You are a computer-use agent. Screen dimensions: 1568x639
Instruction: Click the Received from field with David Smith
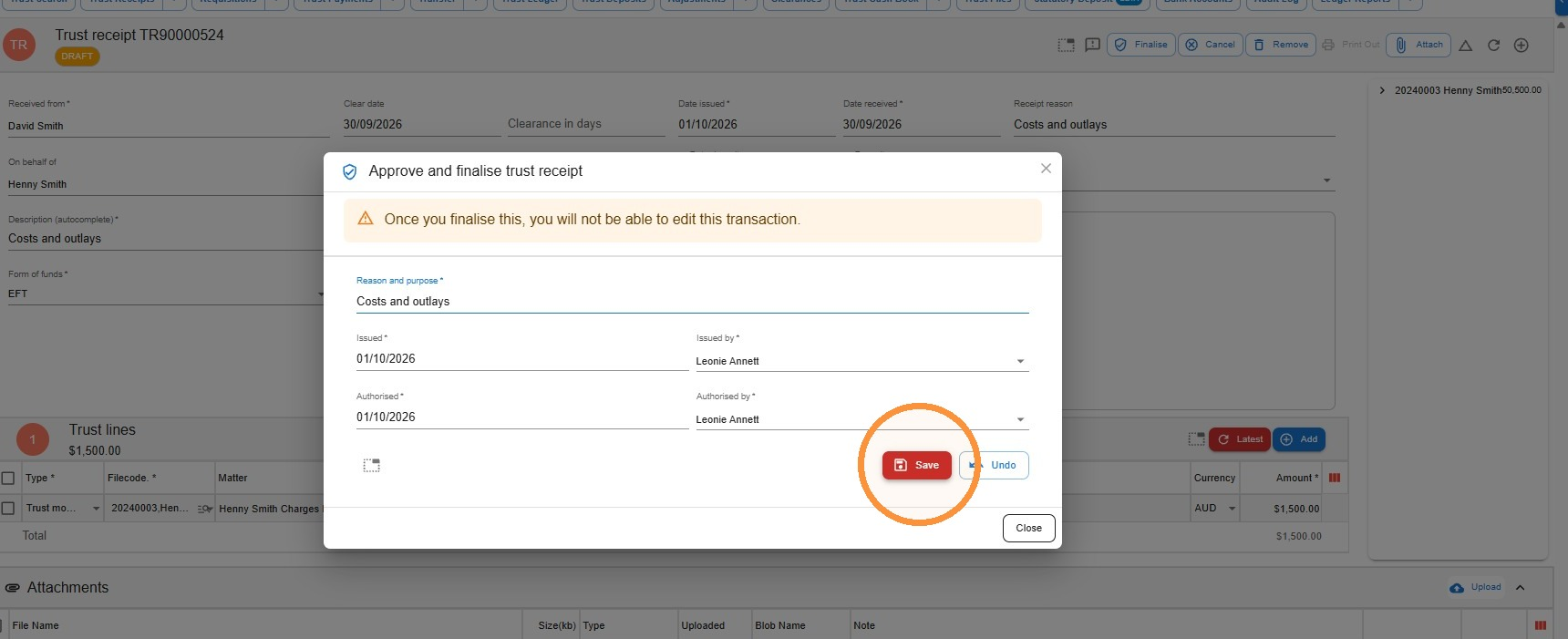tap(169, 126)
